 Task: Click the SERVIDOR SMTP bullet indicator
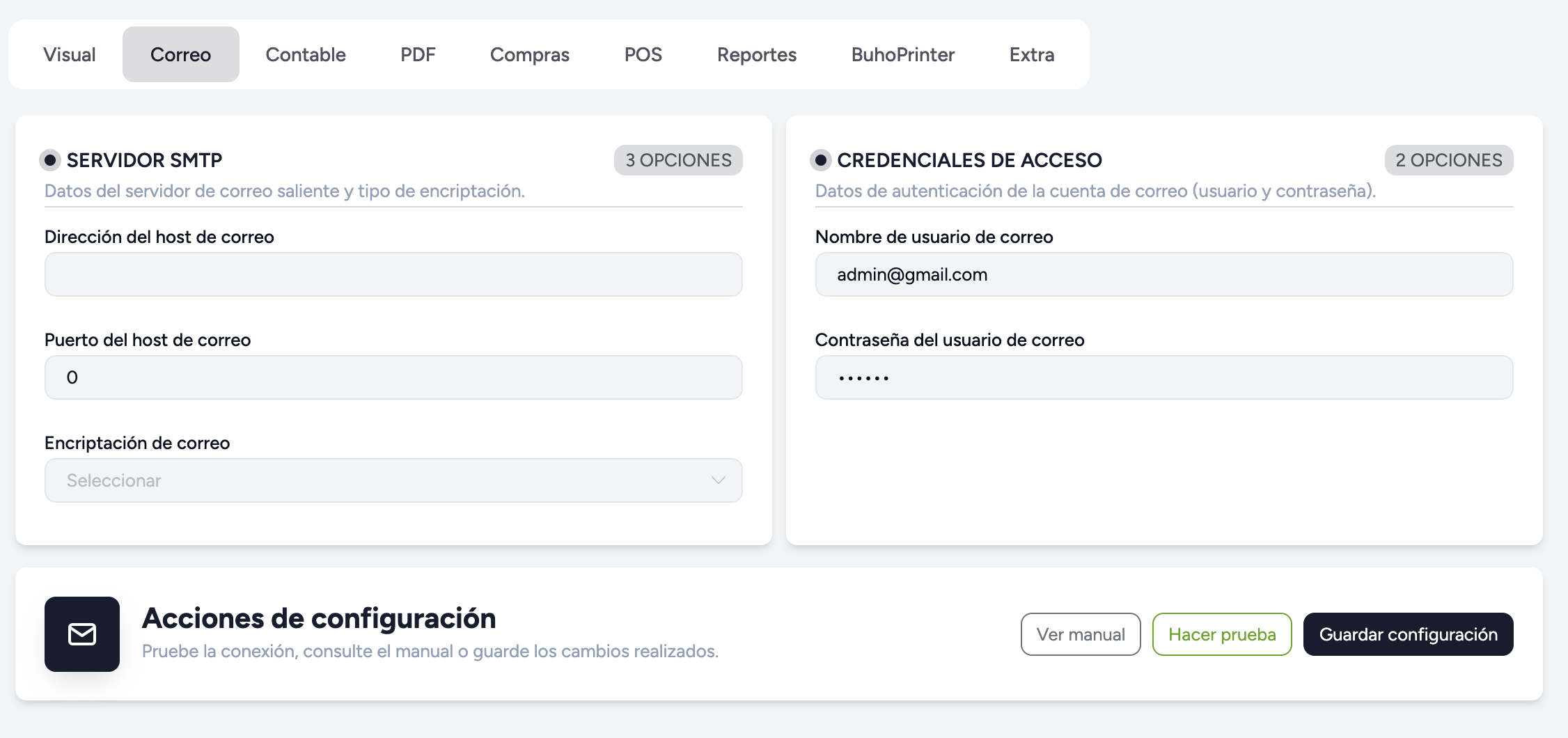pyautogui.click(x=50, y=160)
